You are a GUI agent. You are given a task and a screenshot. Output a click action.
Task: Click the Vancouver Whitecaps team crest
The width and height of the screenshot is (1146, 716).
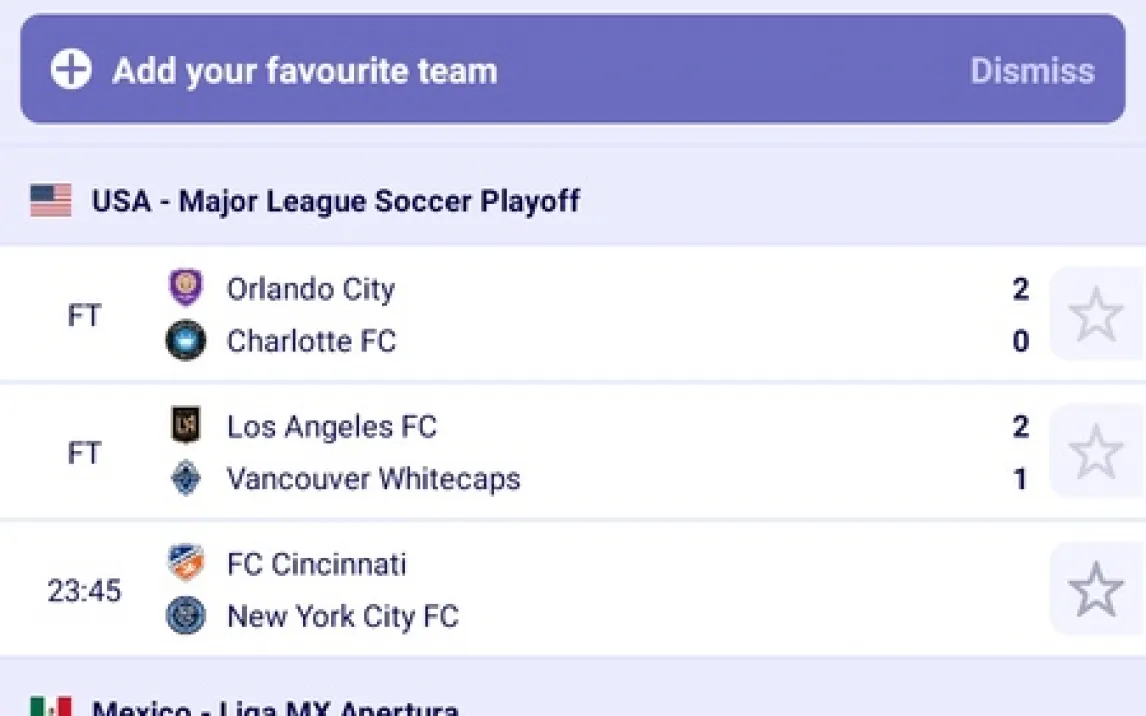tap(186, 478)
